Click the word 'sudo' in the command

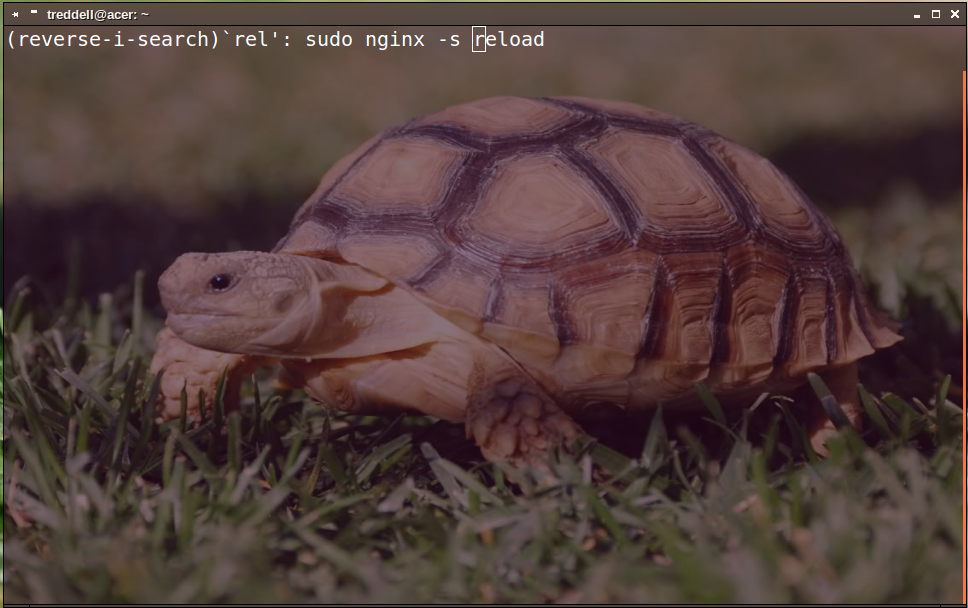point(329,40)
